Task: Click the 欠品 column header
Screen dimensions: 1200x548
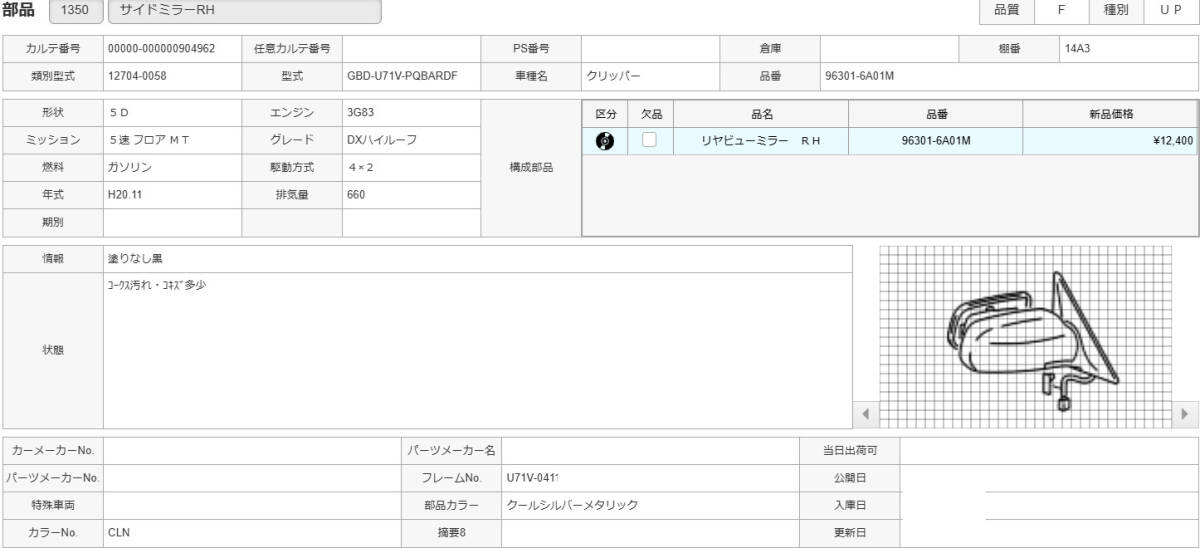Action: pyautogui.click(x=651, y=115)
